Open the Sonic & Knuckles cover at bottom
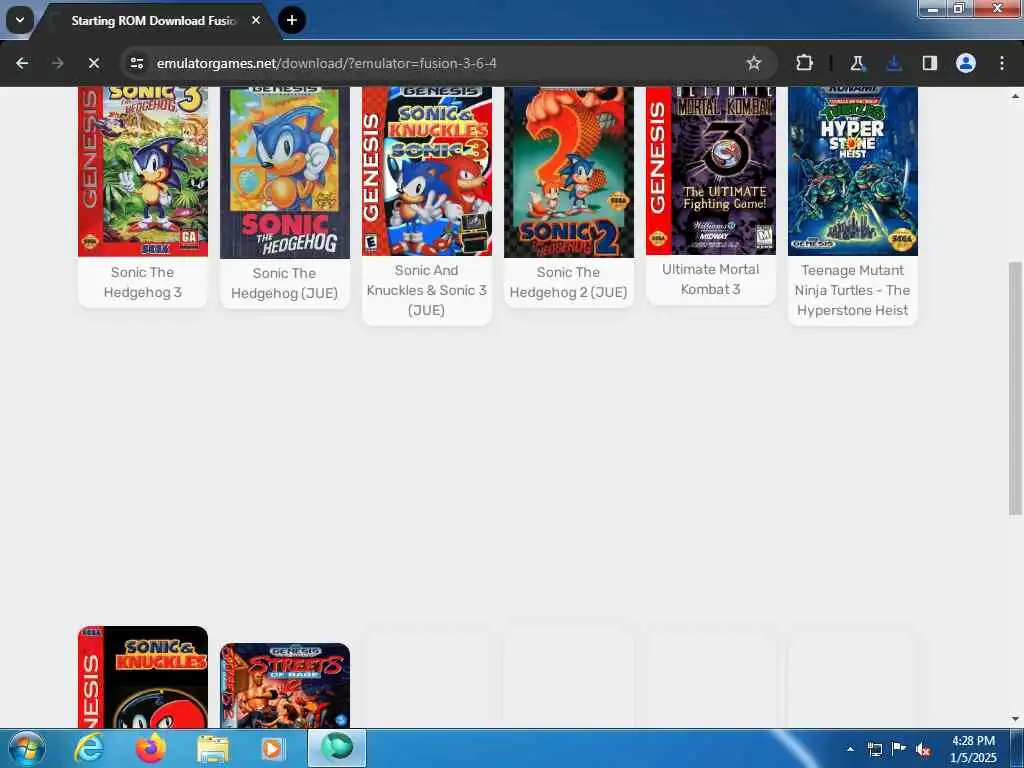The image size is (1024, 768). pos(143,677)
